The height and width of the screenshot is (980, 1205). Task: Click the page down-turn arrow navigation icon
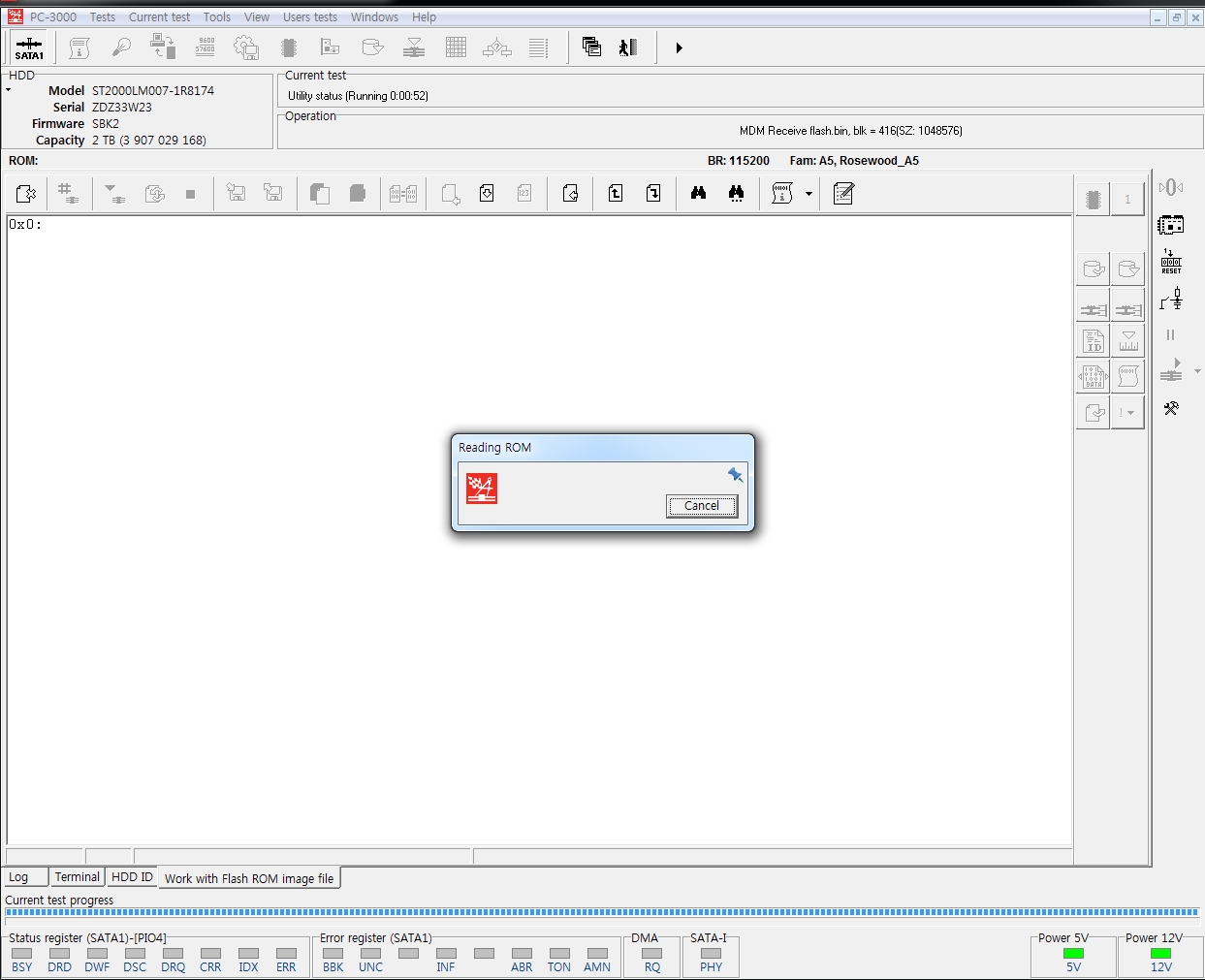(x=653, y=194)
